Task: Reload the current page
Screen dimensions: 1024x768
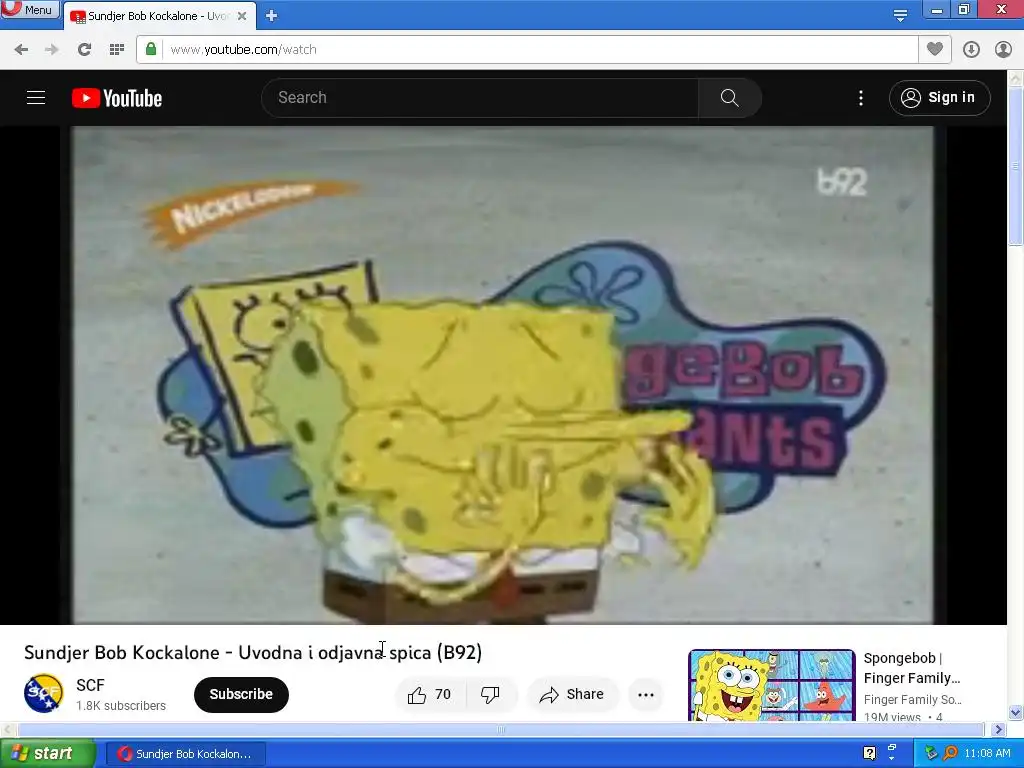Action: pos(84,50)
